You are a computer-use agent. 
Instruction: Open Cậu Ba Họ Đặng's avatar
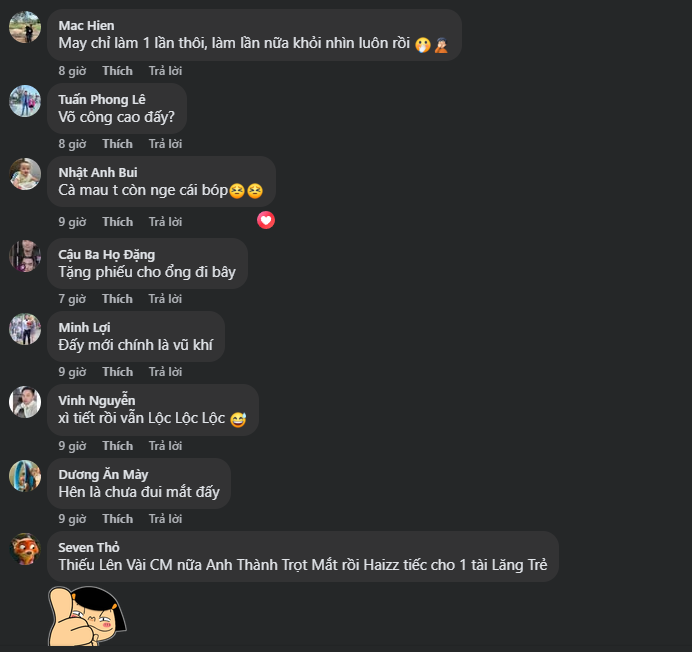25,256
